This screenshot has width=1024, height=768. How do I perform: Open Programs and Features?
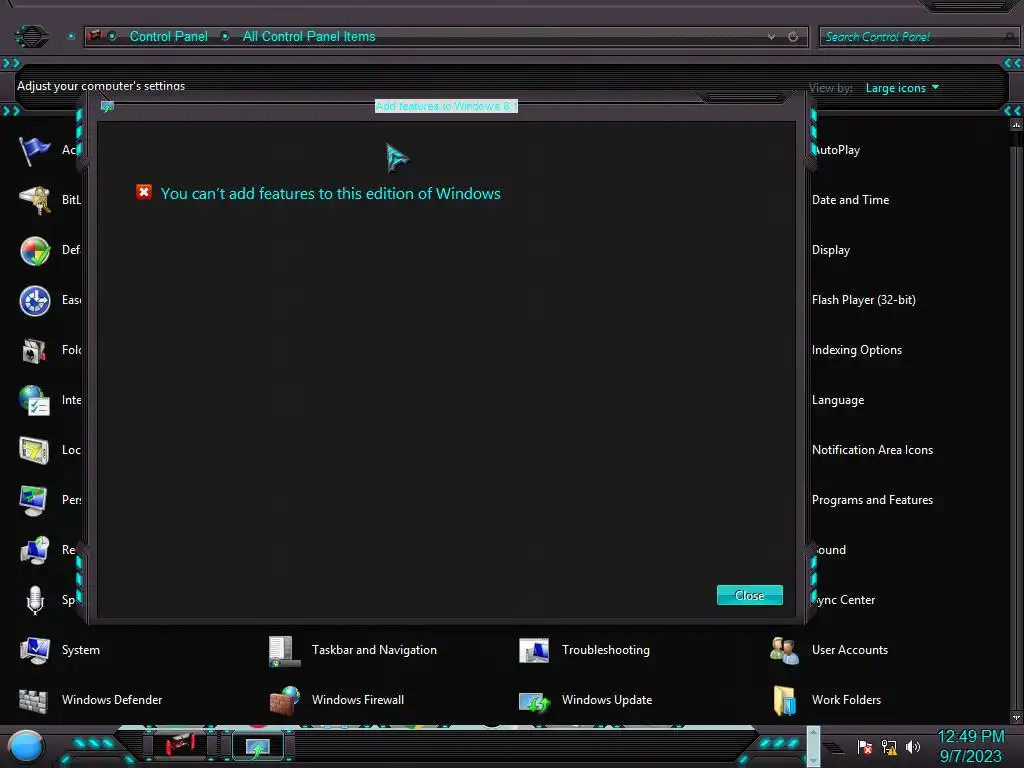pos(872,500)
